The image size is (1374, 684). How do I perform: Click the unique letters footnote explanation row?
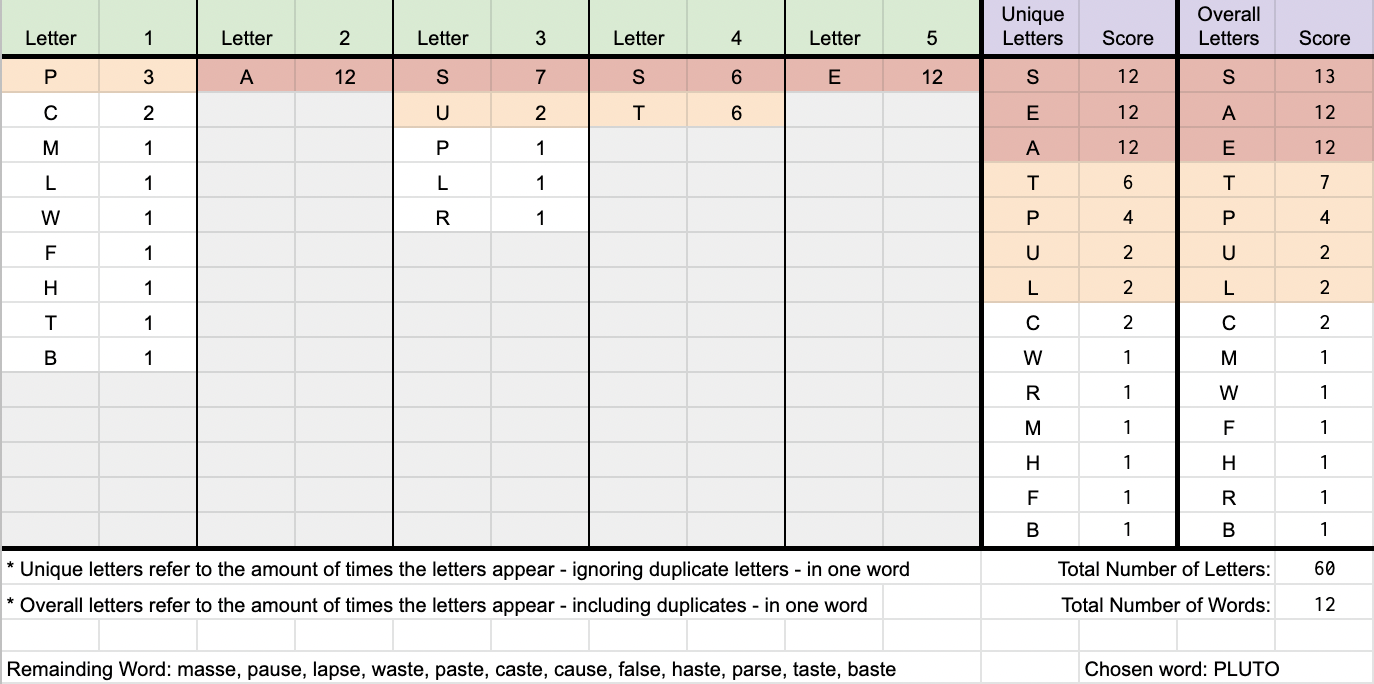tap(458, 569)
